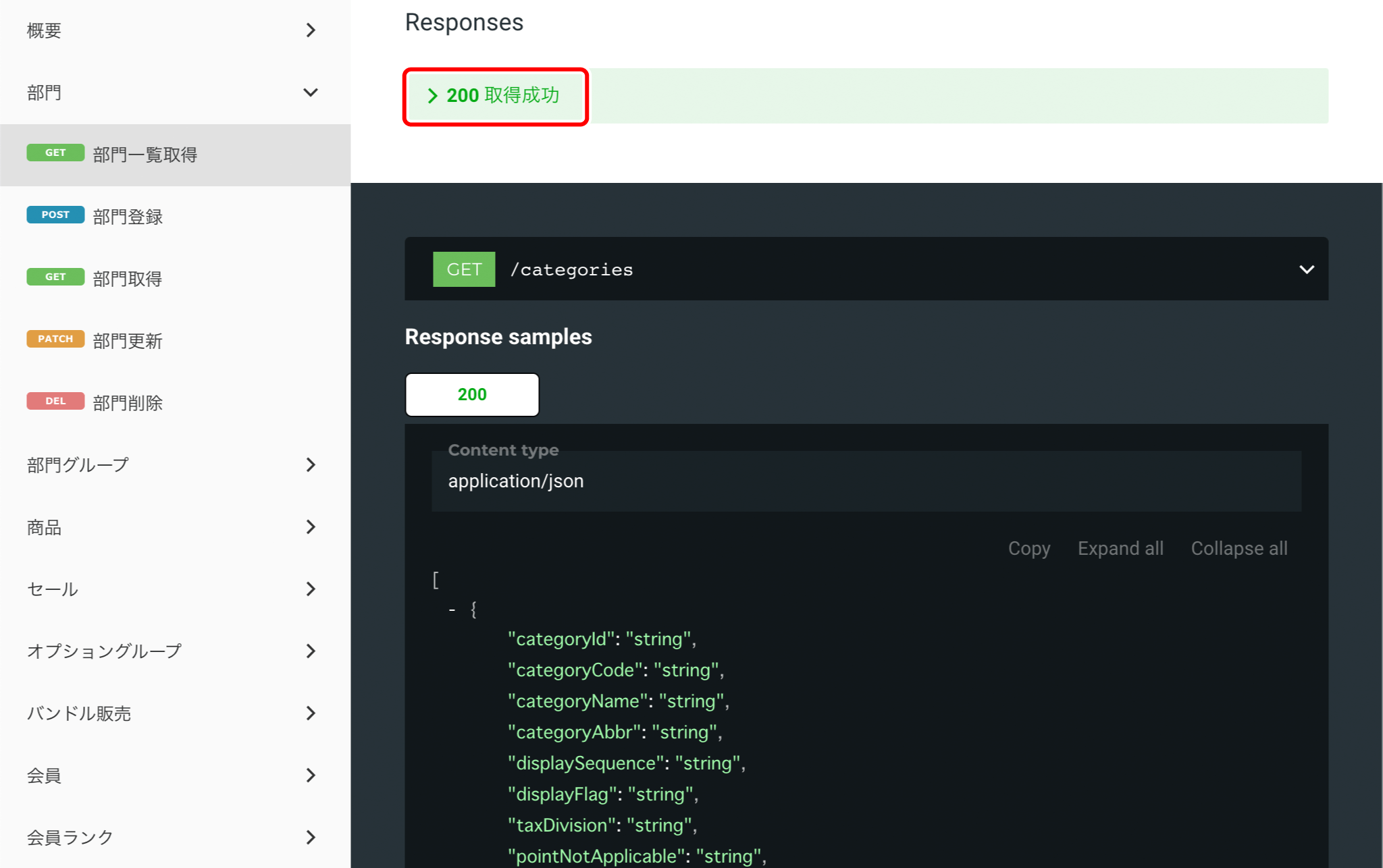Collapse the 部門 section in the sidebar
The image size is (1383, 868).
click(x=310, y=92)
